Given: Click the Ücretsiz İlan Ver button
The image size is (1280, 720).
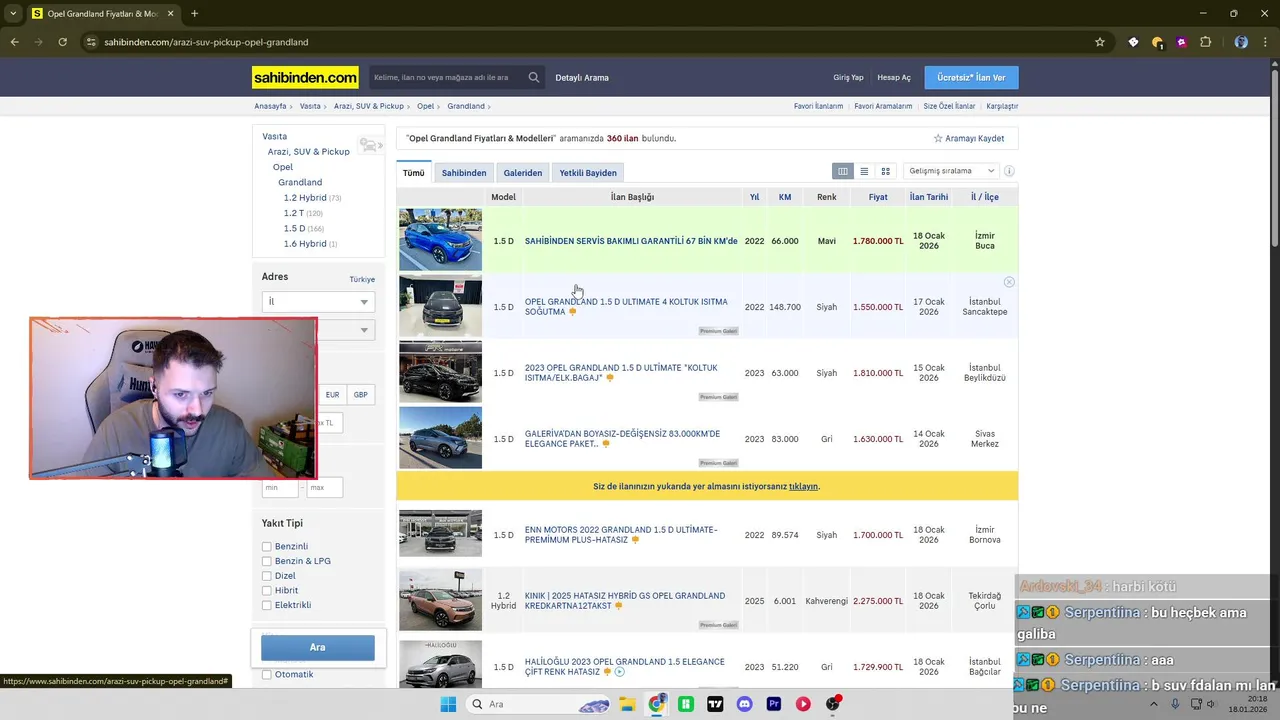Looking at the screenshot, I should tap(971, 77).
